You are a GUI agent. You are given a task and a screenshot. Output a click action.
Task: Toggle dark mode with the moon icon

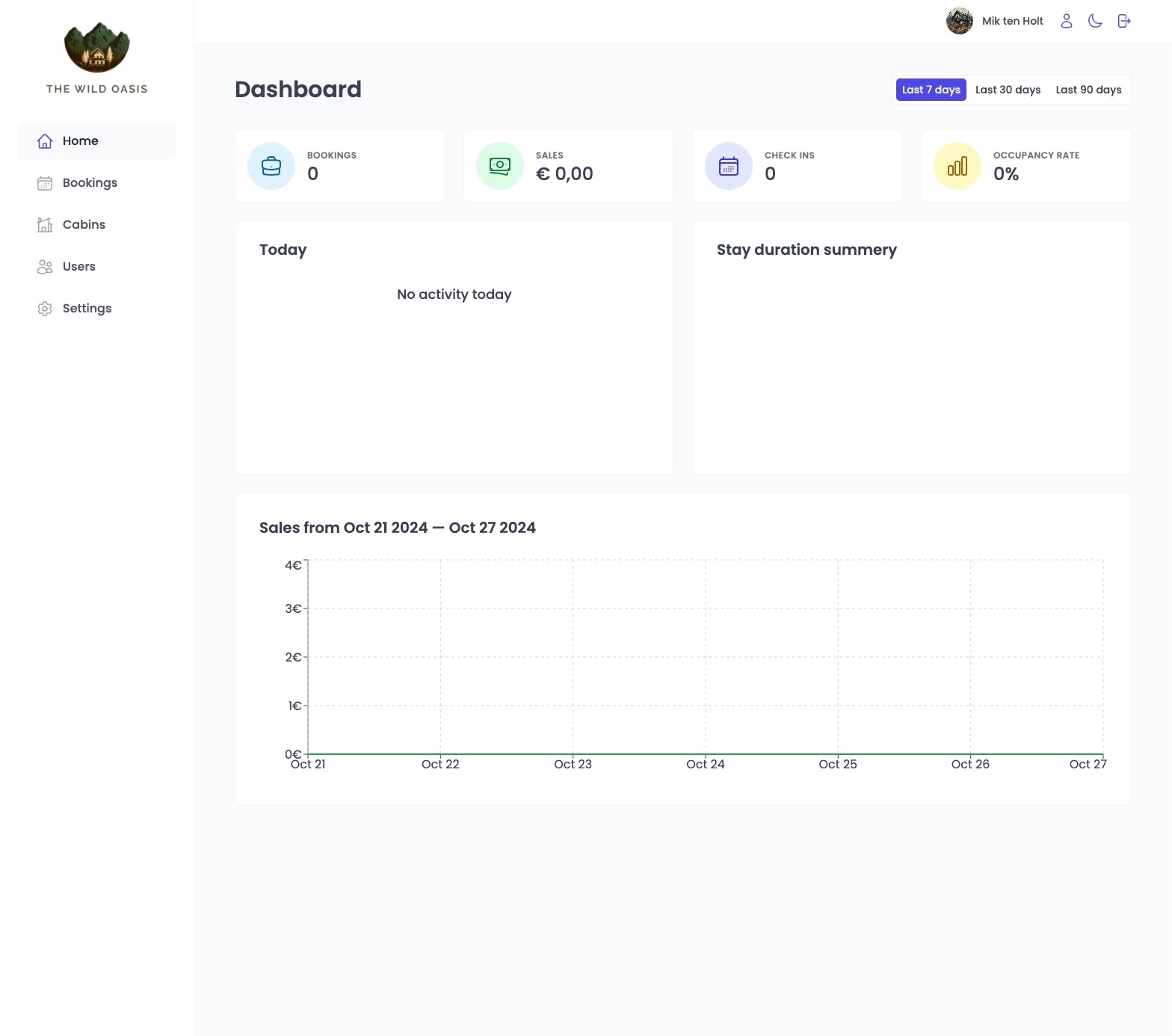tap(1095, 21)
